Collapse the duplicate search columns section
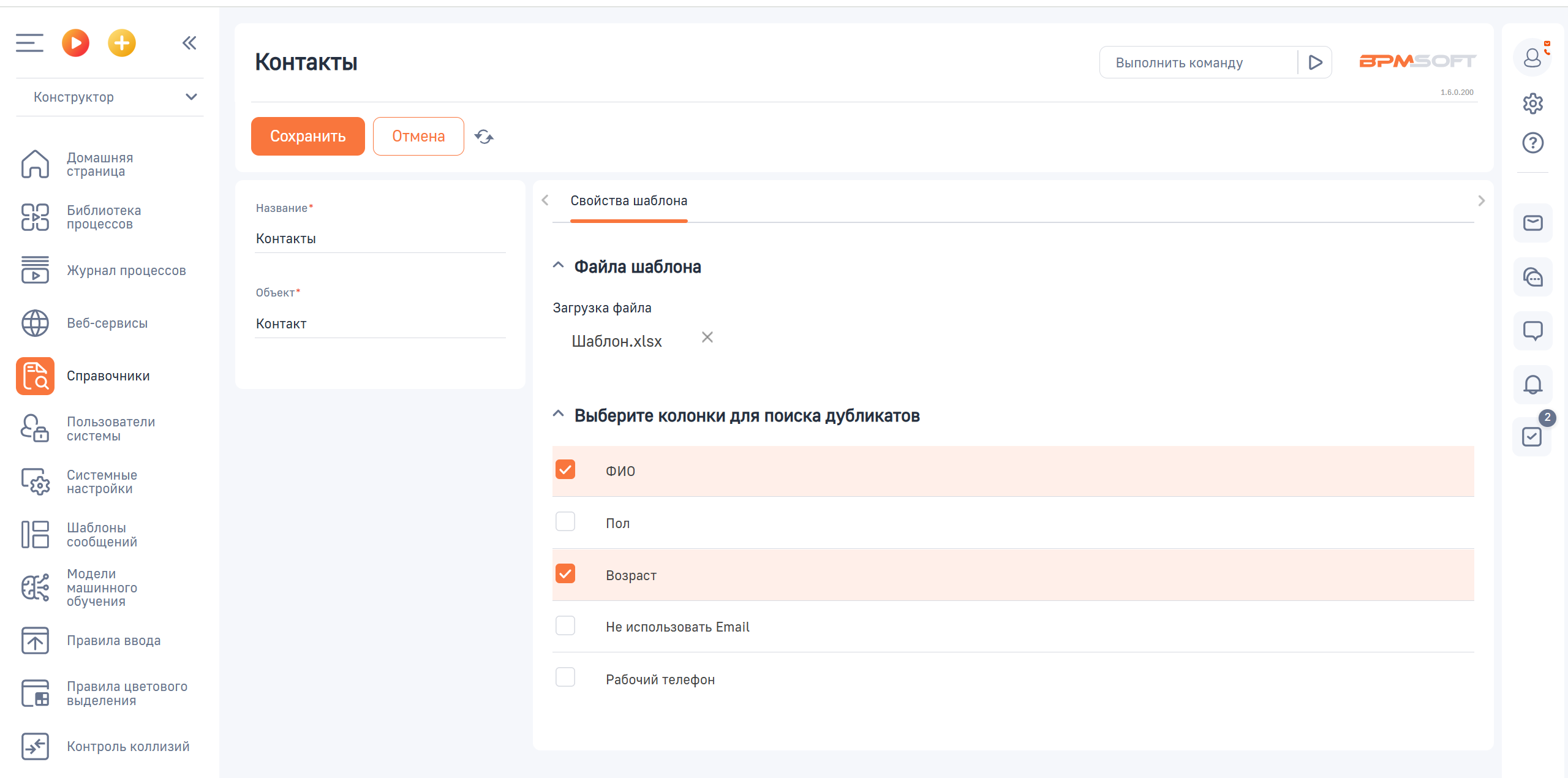 click(558, 415)
